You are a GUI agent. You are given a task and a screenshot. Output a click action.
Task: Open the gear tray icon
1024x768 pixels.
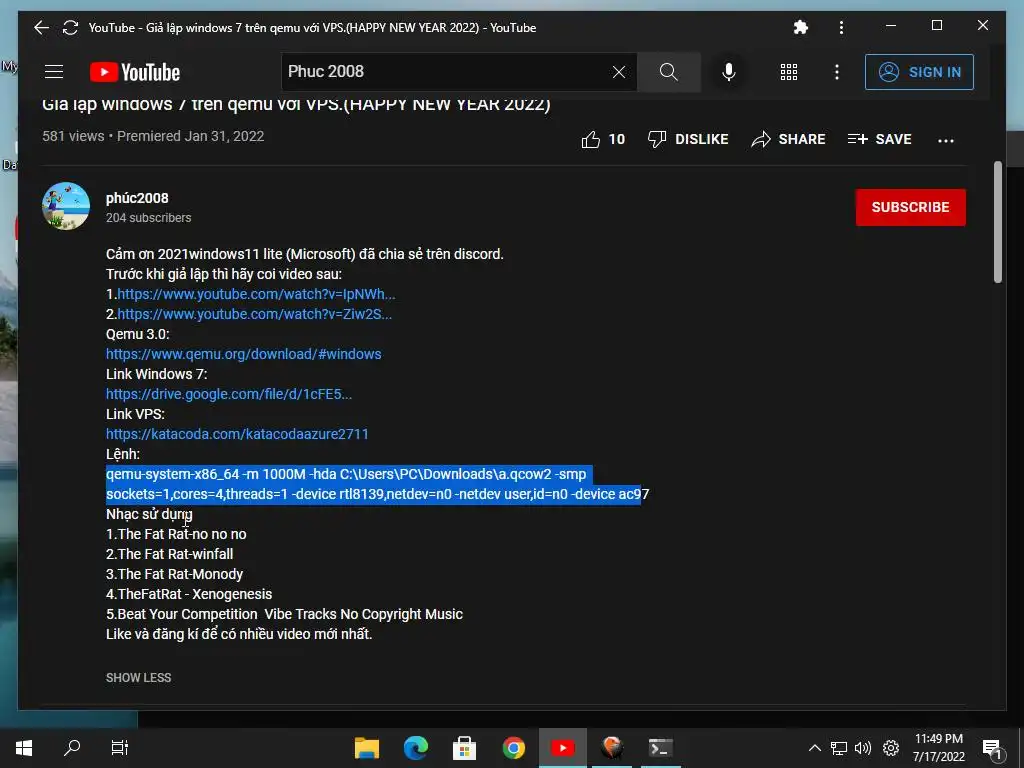(891, 748)
